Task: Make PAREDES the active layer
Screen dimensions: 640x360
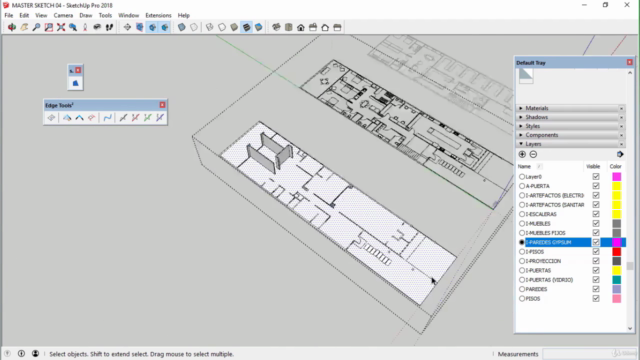Action: coord(522,289)
